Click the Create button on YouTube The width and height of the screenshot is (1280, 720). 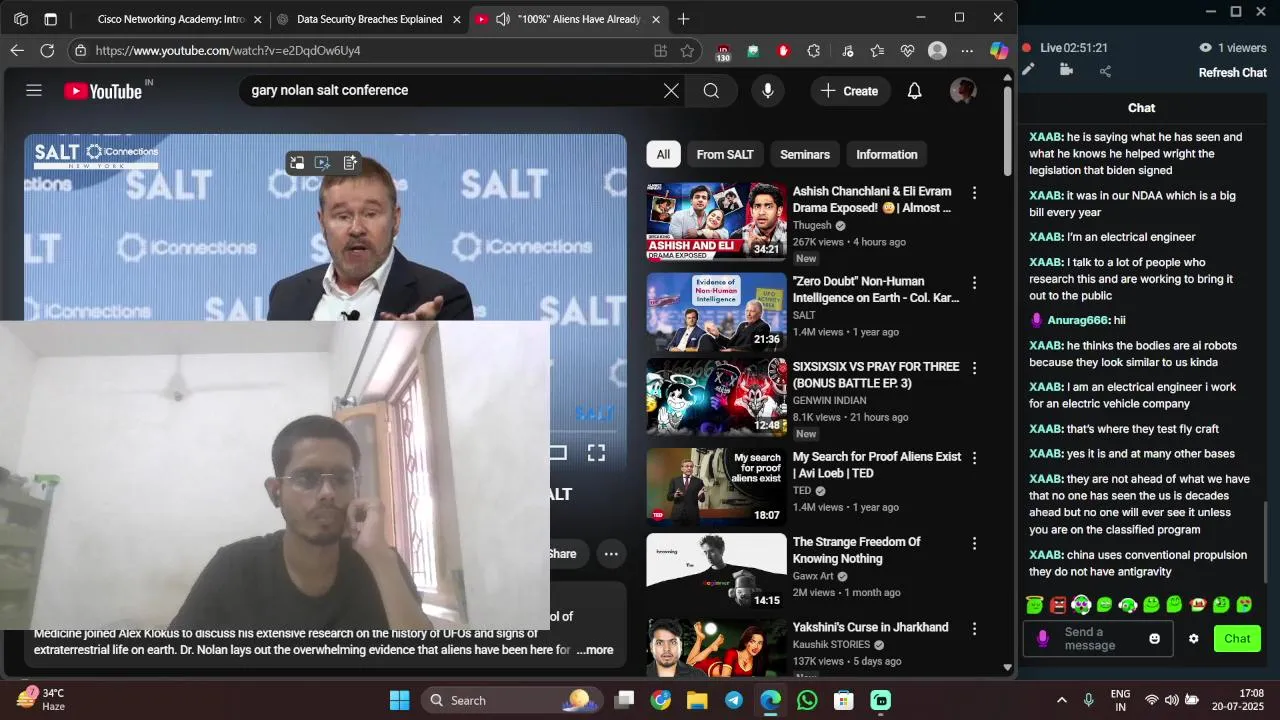850,91
